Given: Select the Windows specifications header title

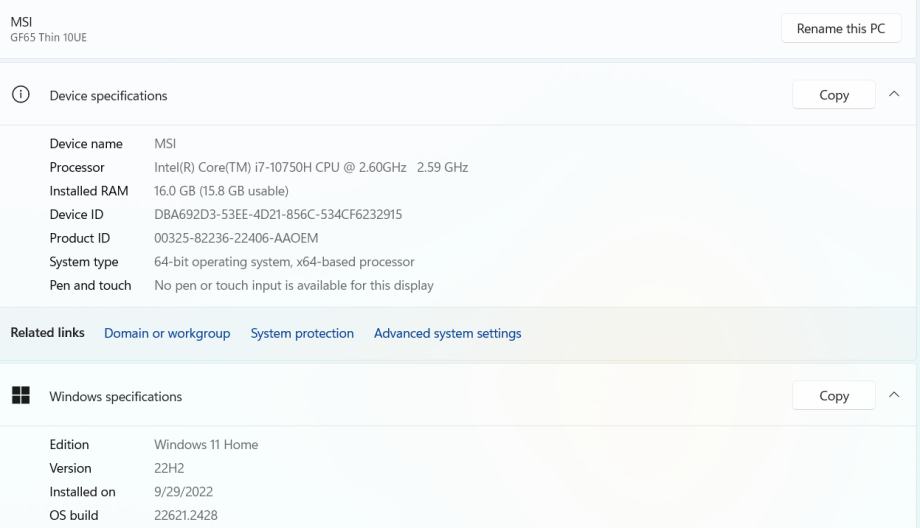Looking at the screenshot, I should tap(116, 397).
